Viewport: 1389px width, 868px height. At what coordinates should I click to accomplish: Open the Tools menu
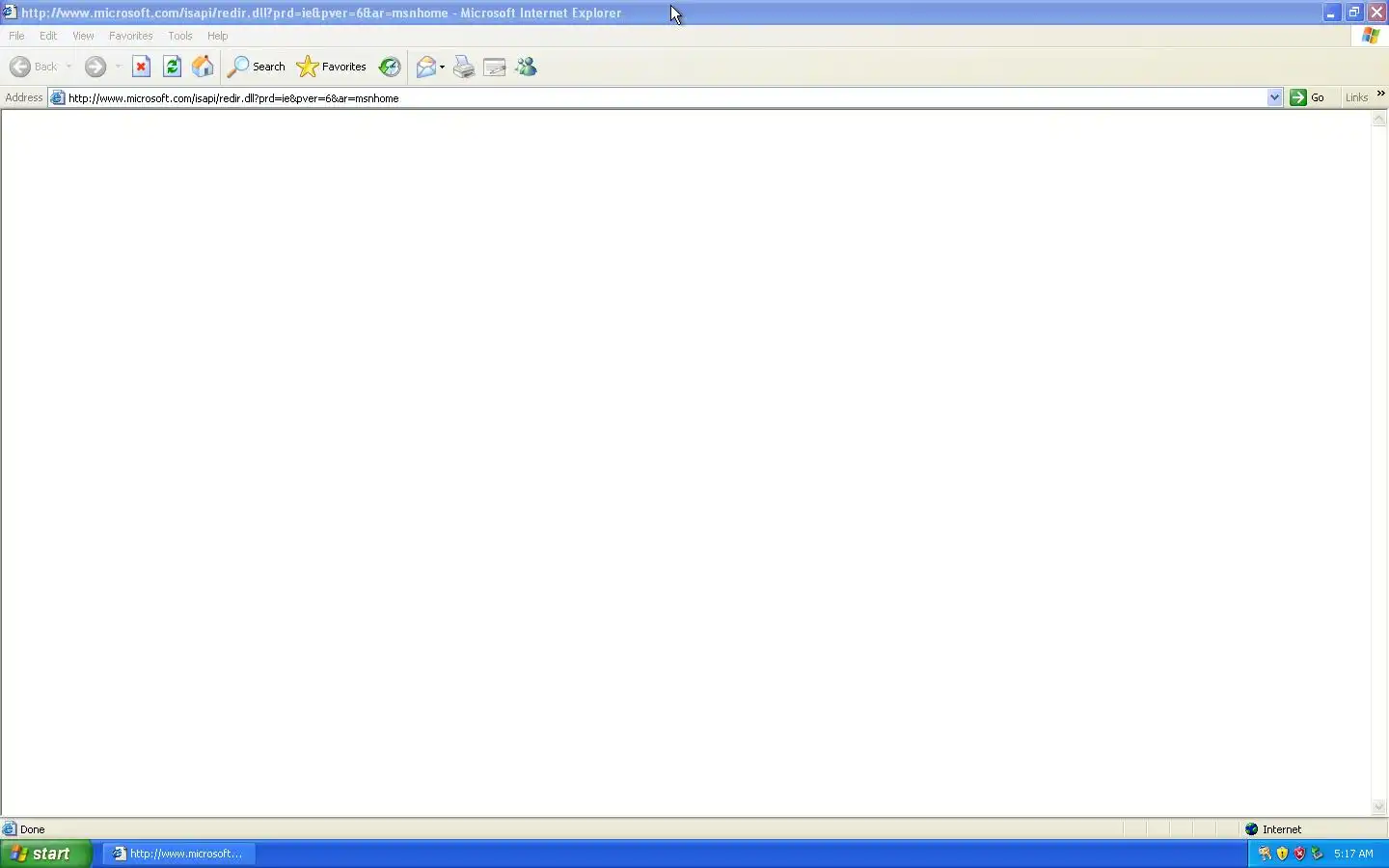(180, 36)
